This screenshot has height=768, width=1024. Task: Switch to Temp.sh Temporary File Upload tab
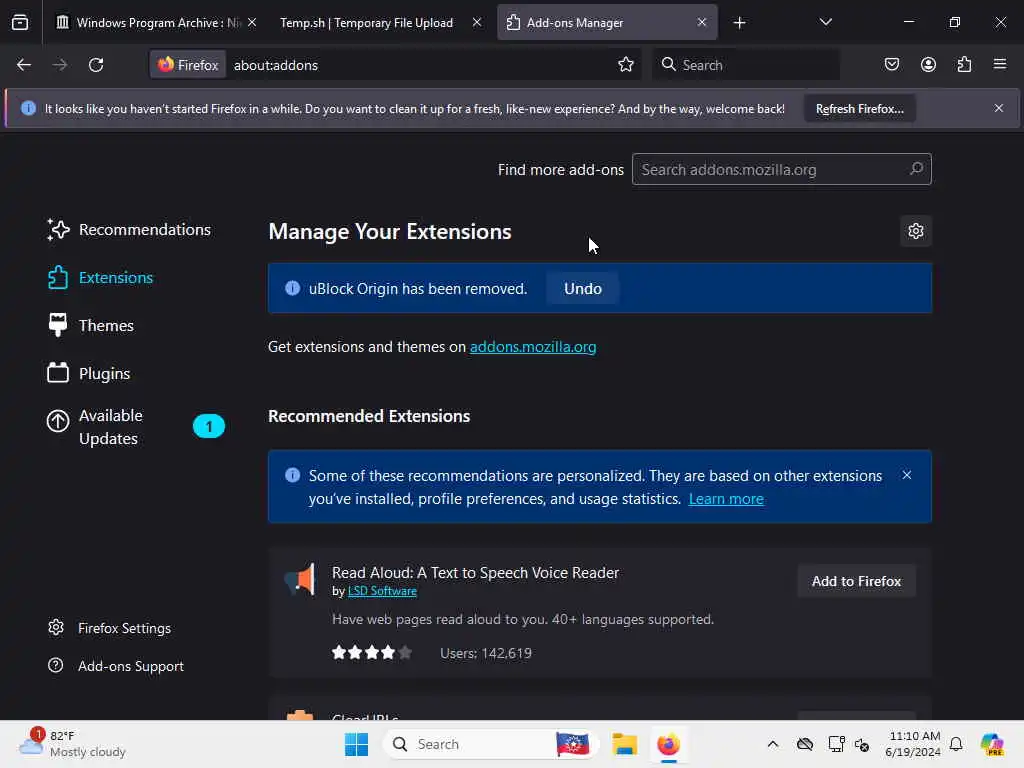[x=366, y=23]
